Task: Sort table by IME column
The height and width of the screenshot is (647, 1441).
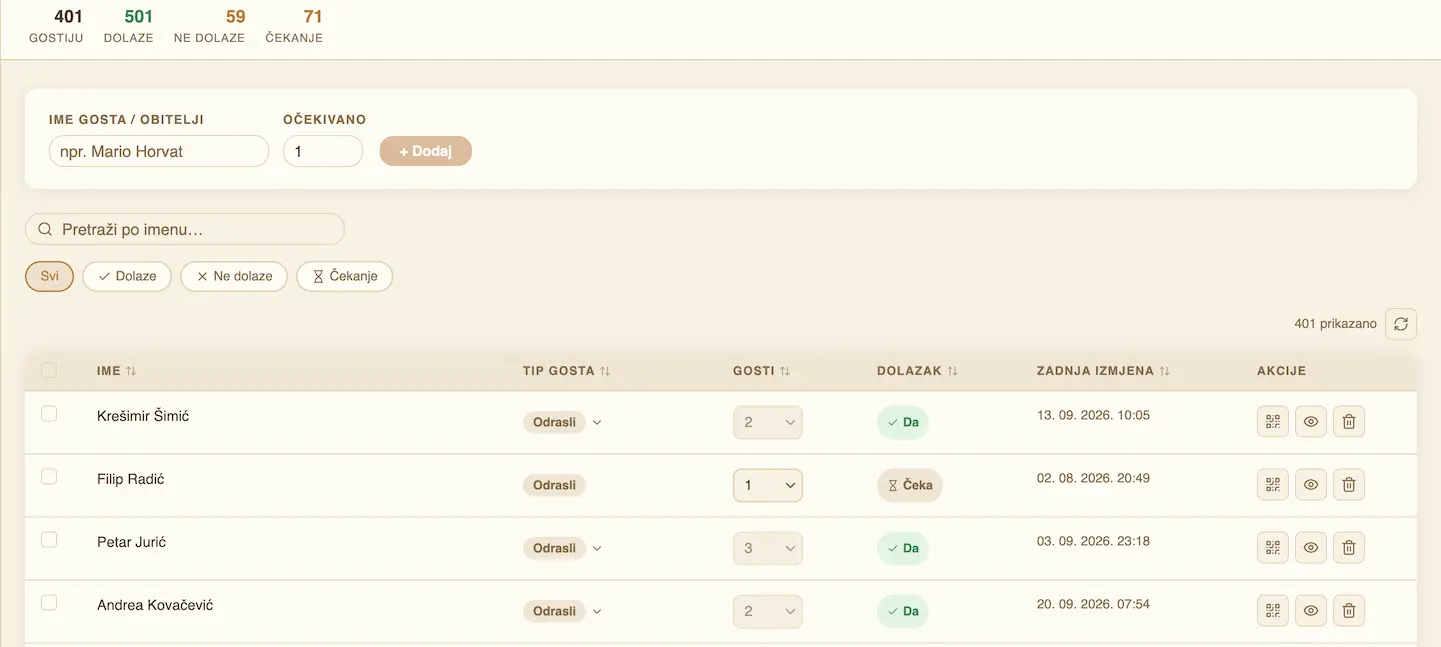Action: click(x=117, y=371)
